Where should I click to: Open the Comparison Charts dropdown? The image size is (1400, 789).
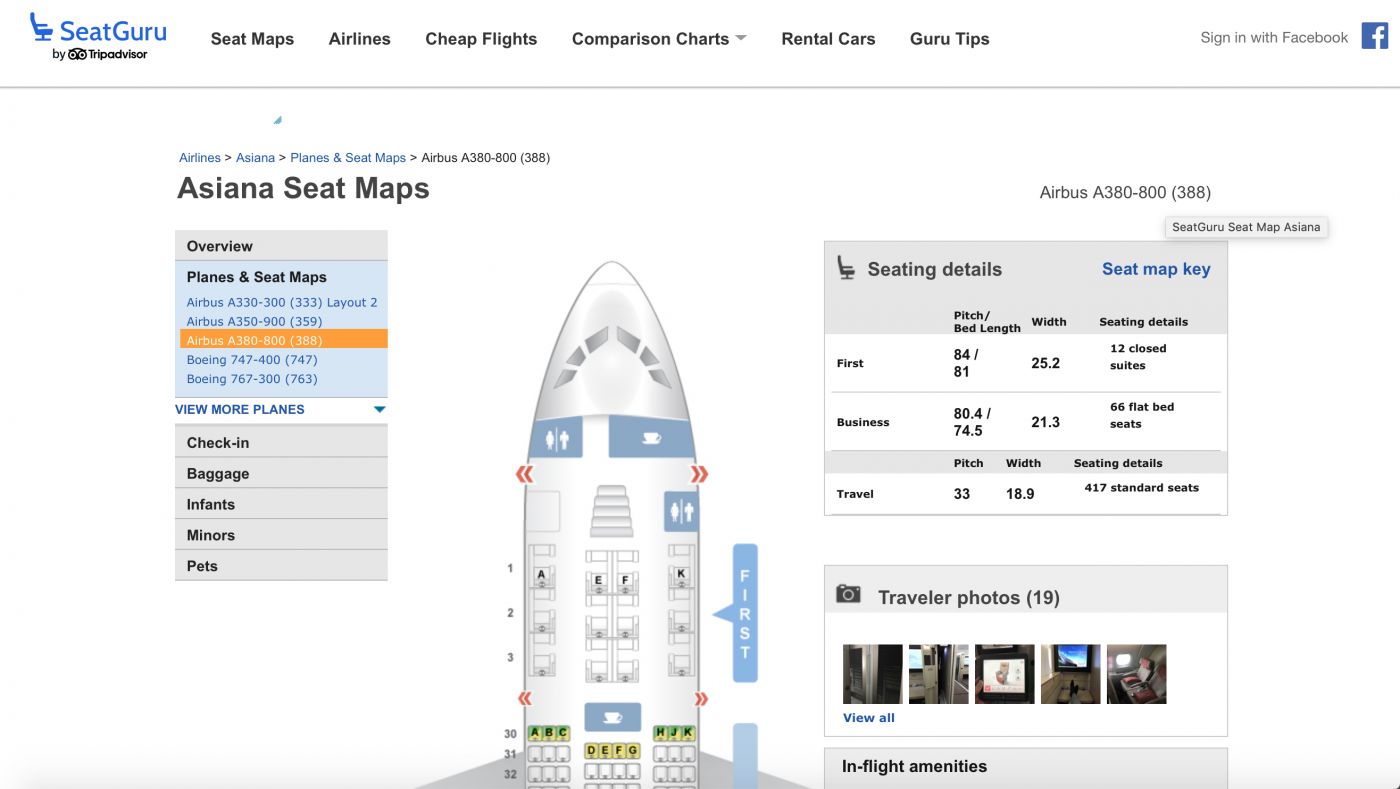click(x=658, y=39)
